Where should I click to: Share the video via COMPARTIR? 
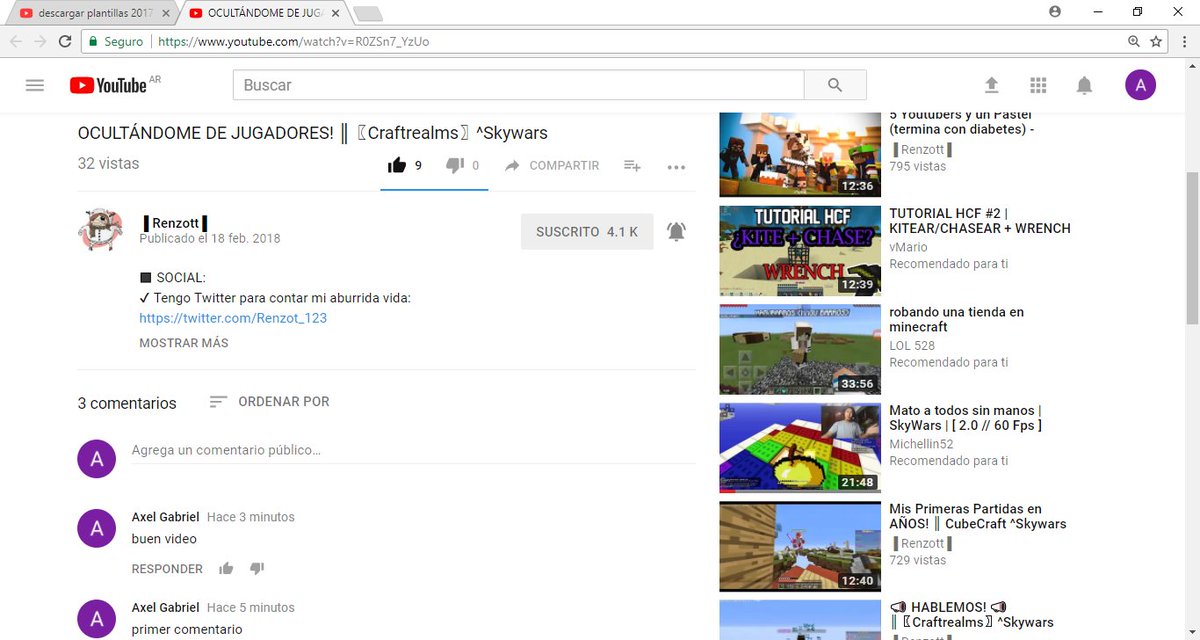(x=552, y=166)
